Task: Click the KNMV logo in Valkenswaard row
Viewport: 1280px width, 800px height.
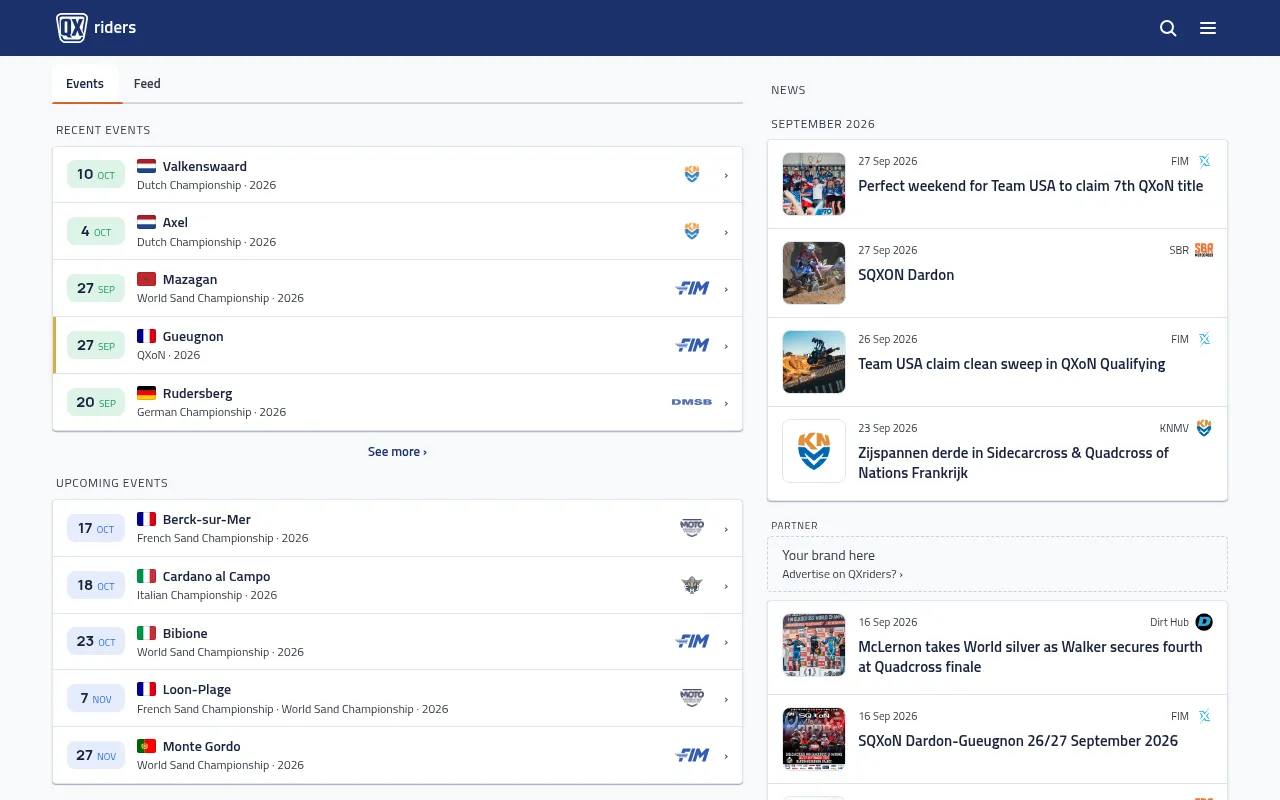Action: tap(692, 175)
